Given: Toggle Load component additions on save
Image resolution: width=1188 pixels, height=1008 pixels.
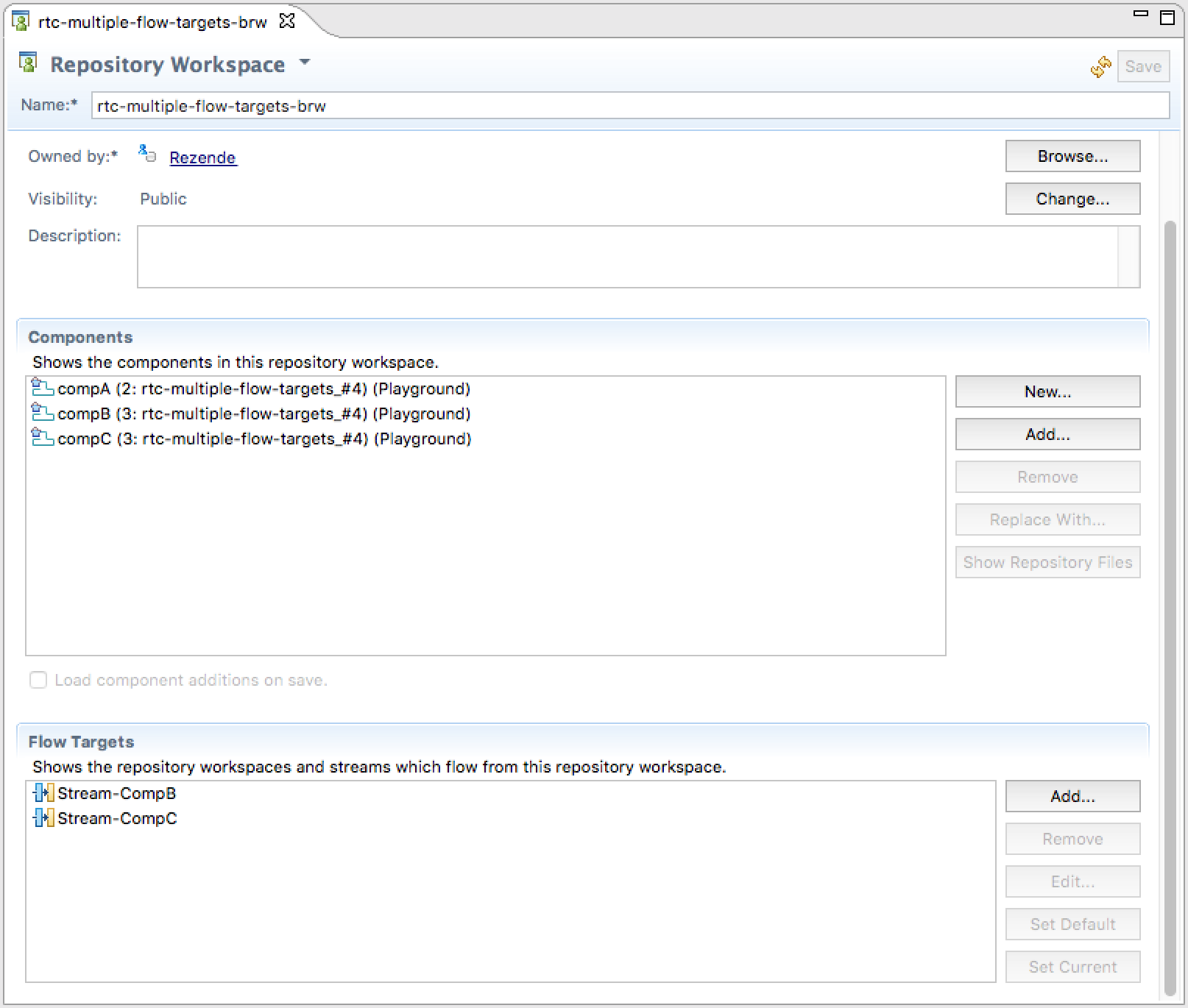Looking at the screenshot, I should [38, 680].
